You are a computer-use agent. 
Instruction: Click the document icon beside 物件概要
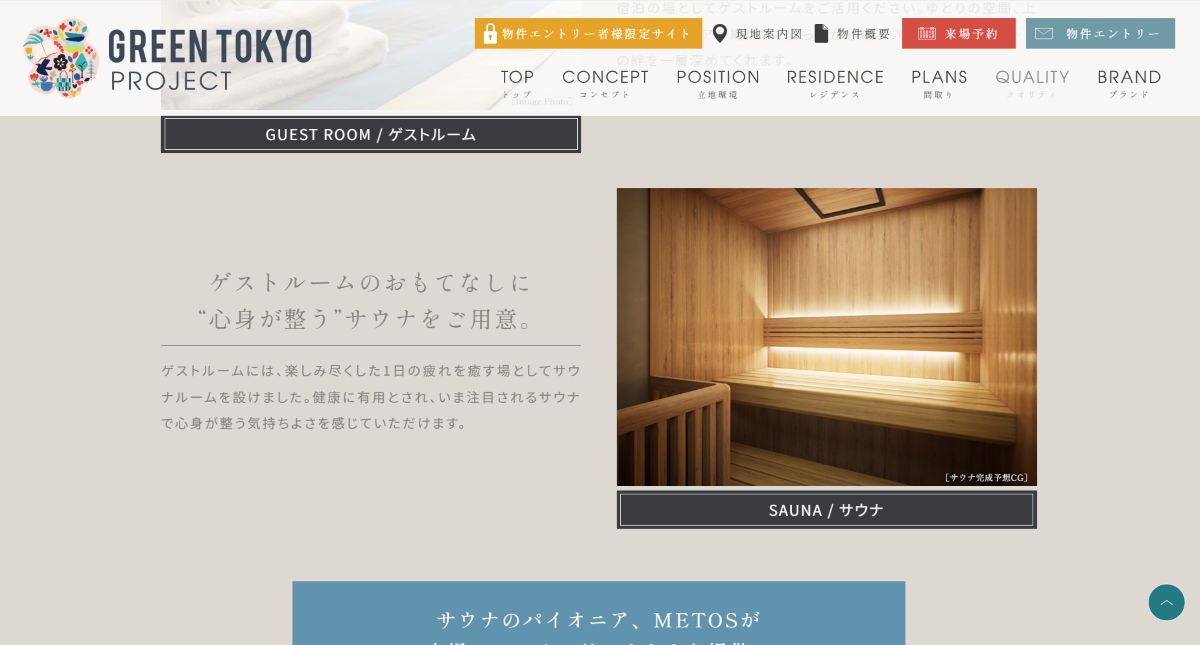coord(821,34)
